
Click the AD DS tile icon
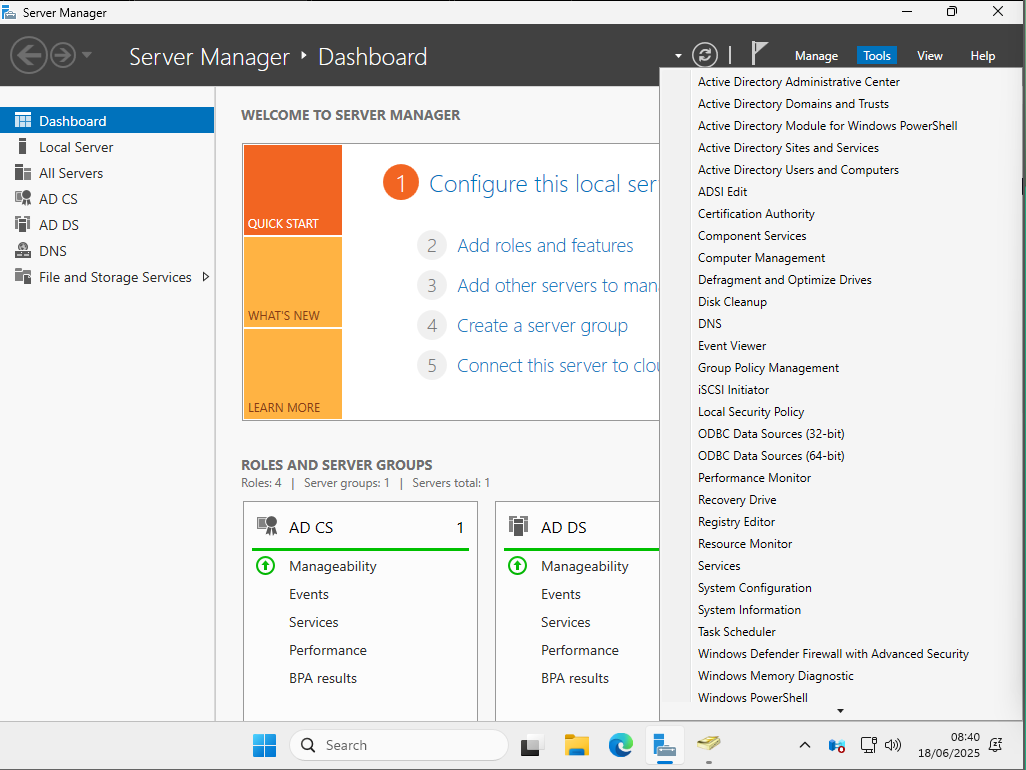click(518, 526)
